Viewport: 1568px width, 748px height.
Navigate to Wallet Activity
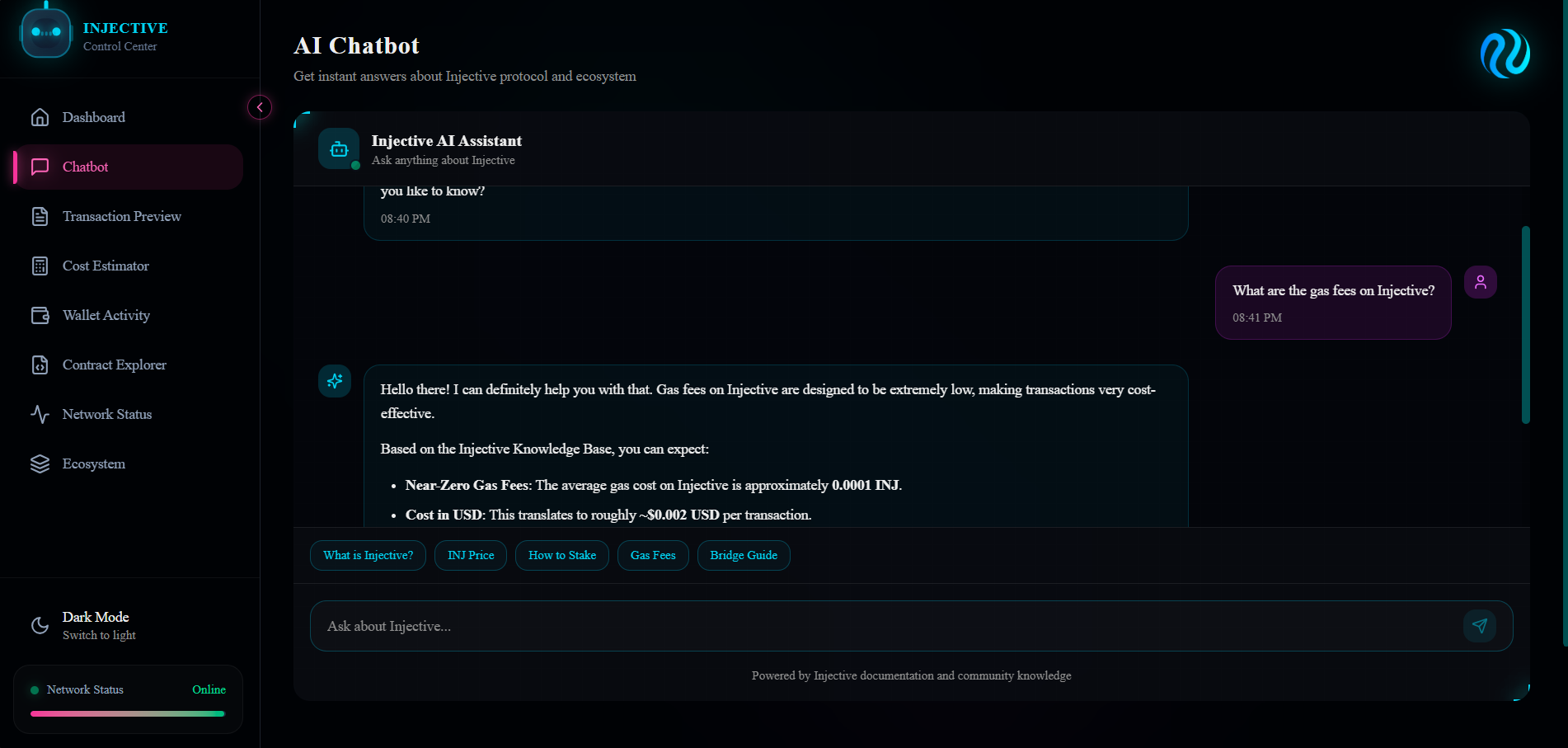[129, 315]
